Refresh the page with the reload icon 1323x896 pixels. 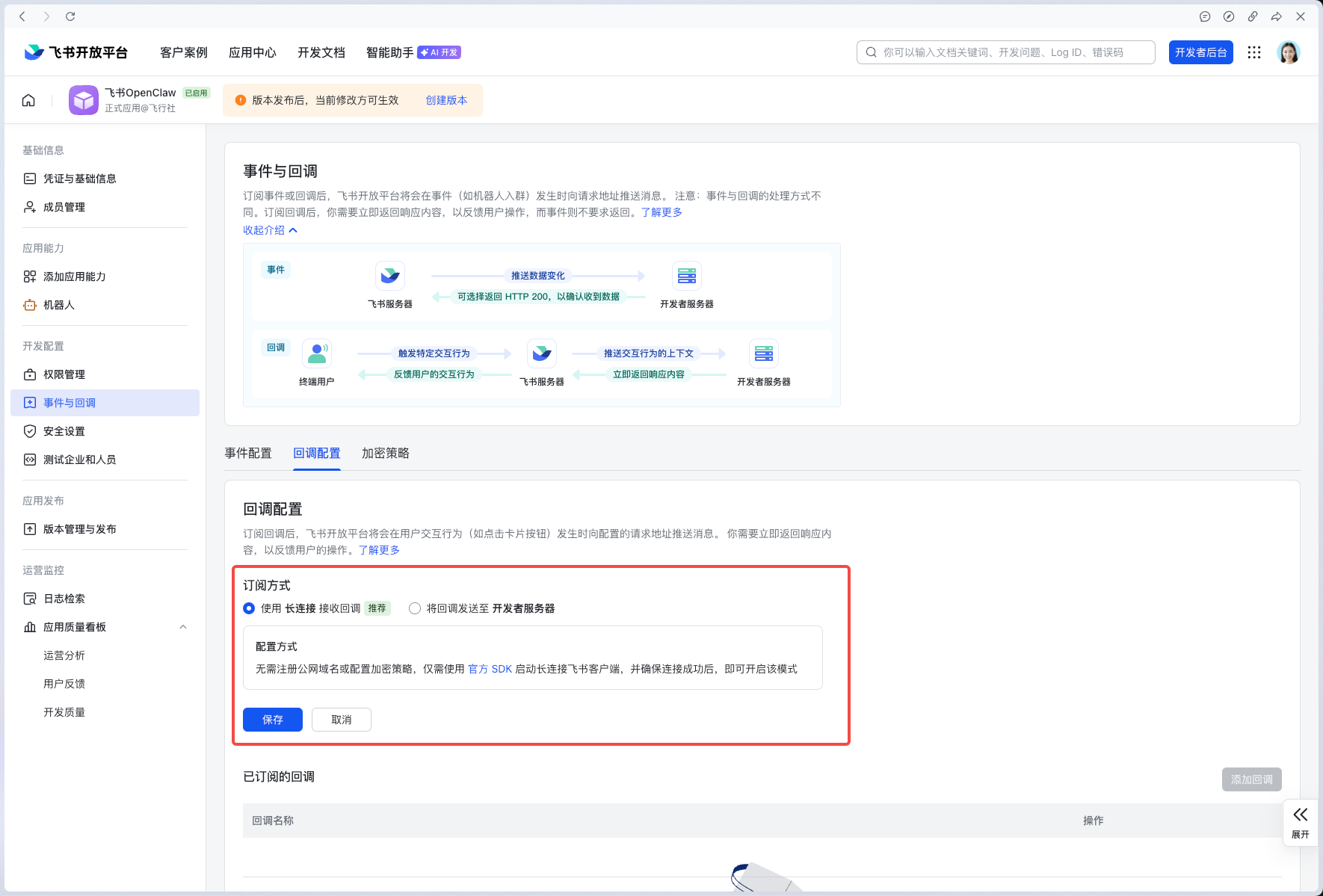coord(70,16)
